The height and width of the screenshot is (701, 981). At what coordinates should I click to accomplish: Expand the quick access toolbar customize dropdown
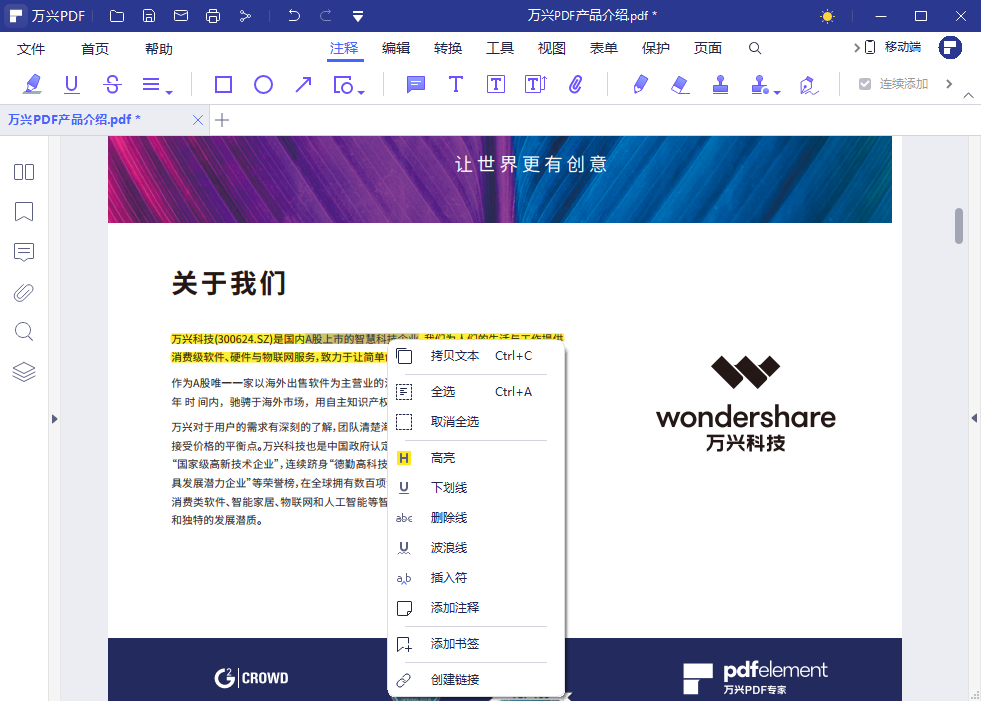point(358,16)
